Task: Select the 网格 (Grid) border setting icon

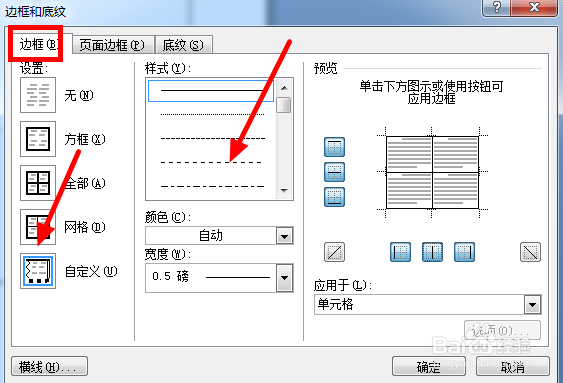Action: 38,227
